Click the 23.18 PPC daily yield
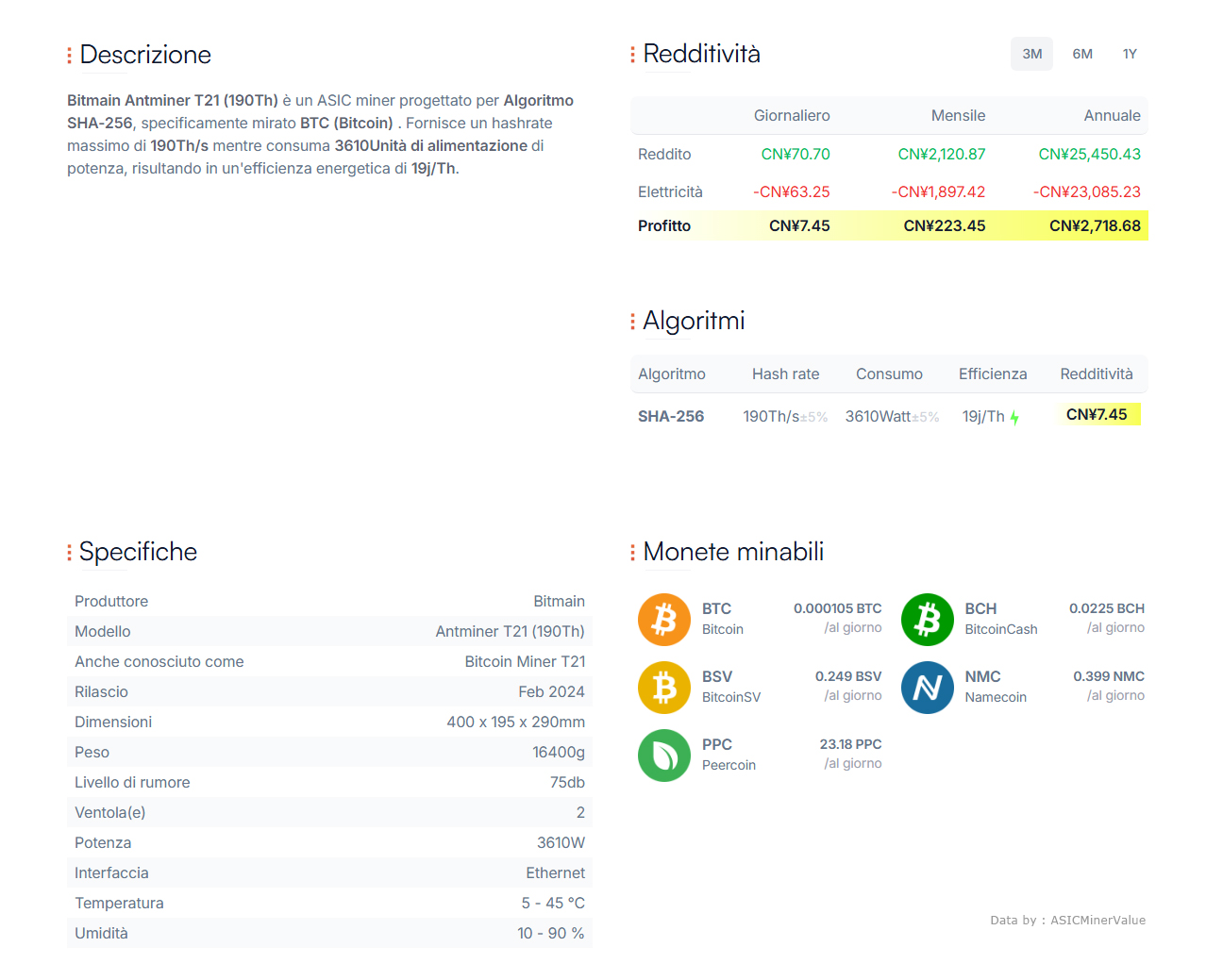Image resolution: width=1223 pixels, height=980 pixels. coord(850,745)
